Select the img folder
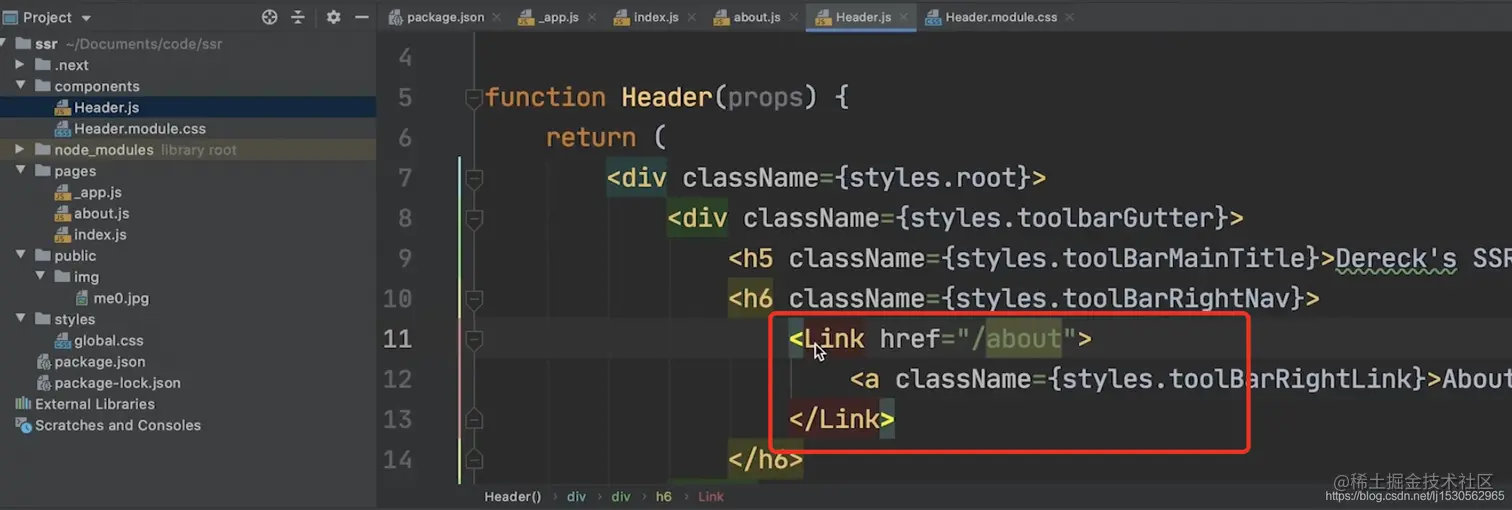 [x=86, y=277]
